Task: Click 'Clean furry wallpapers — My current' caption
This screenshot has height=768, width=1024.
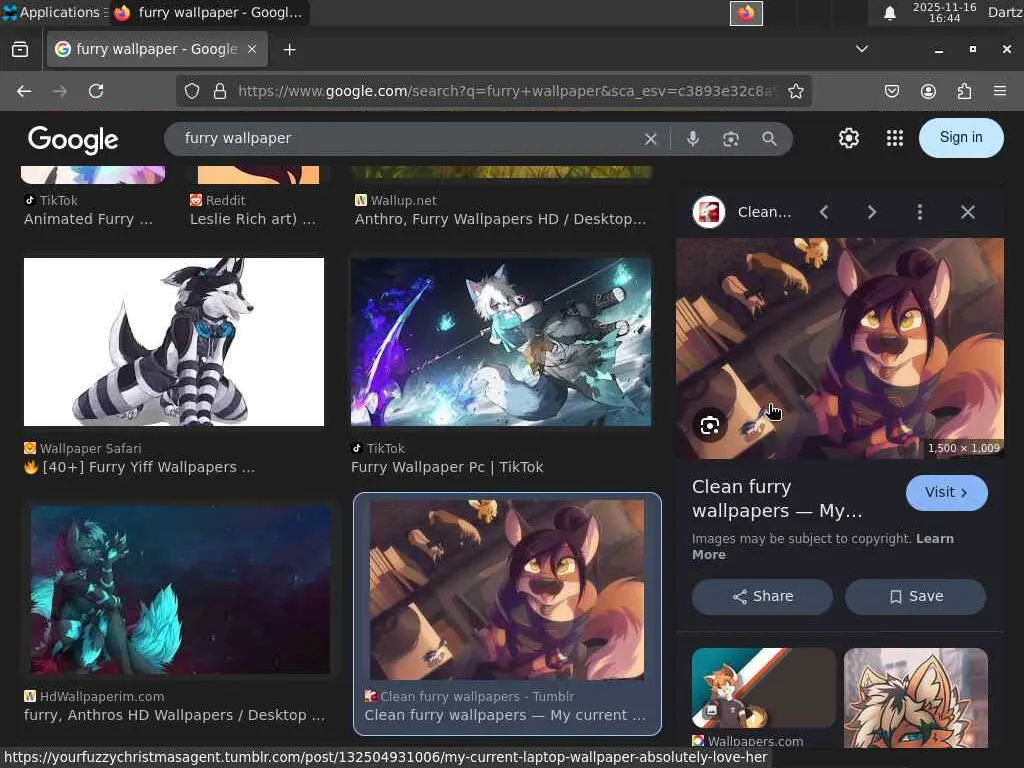Action: (x=505, y=716)
